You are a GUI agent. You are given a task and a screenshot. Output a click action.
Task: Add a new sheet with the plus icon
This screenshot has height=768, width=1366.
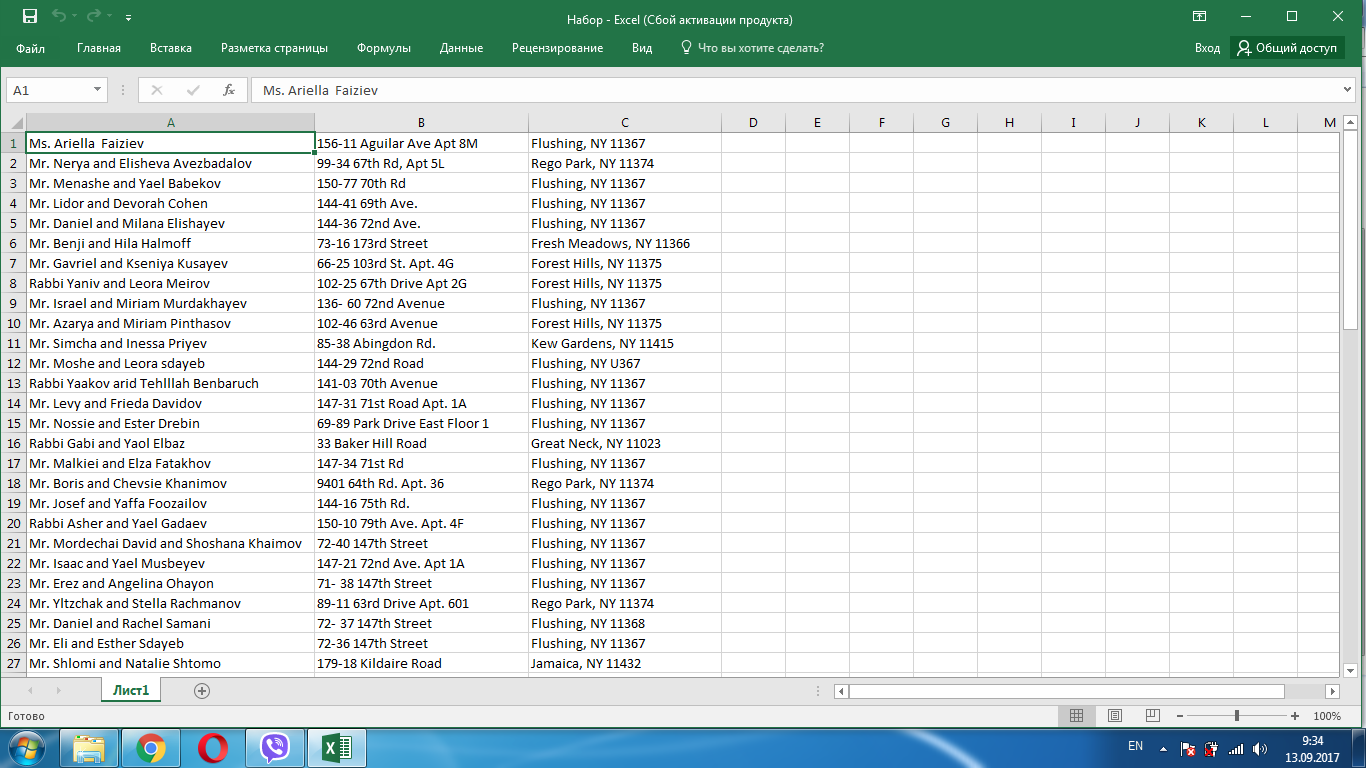(x=202, y=690)
